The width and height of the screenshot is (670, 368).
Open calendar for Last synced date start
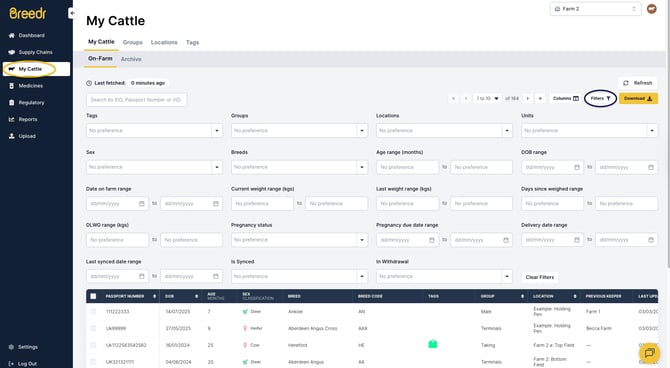(x=141, y=276)
